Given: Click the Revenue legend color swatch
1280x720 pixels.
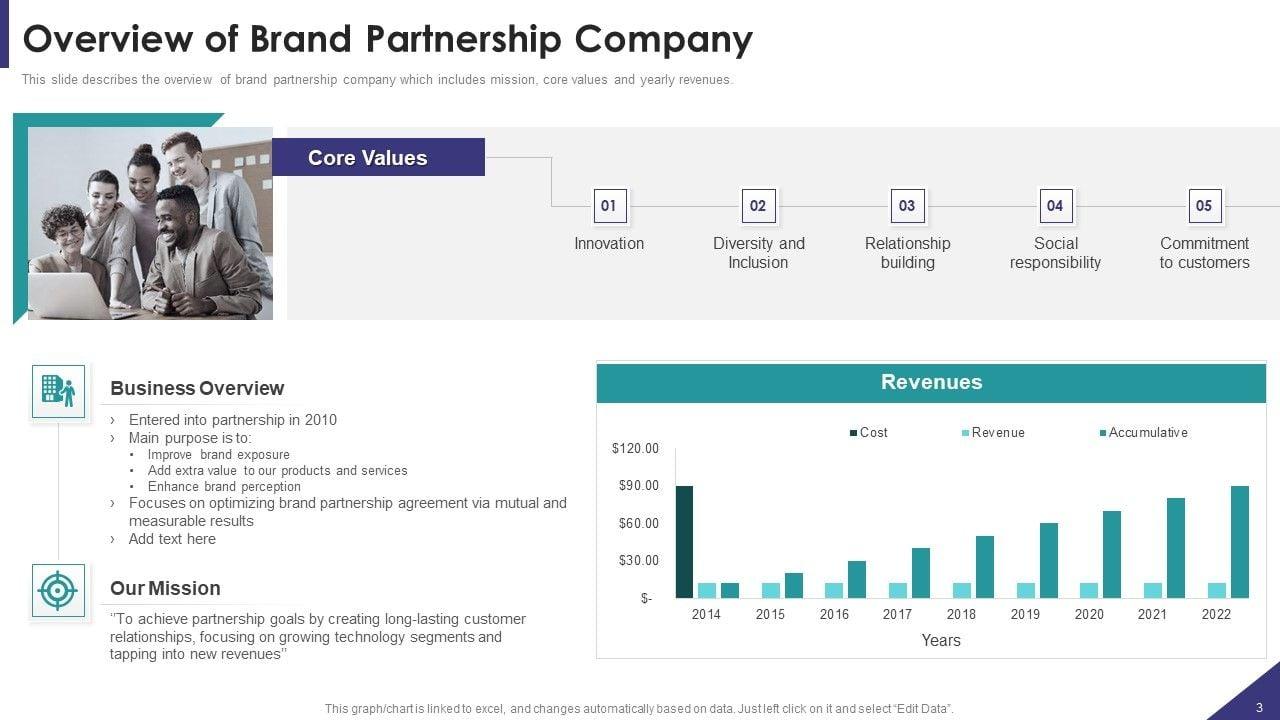Looking at the screenshot, I should 965,433.
